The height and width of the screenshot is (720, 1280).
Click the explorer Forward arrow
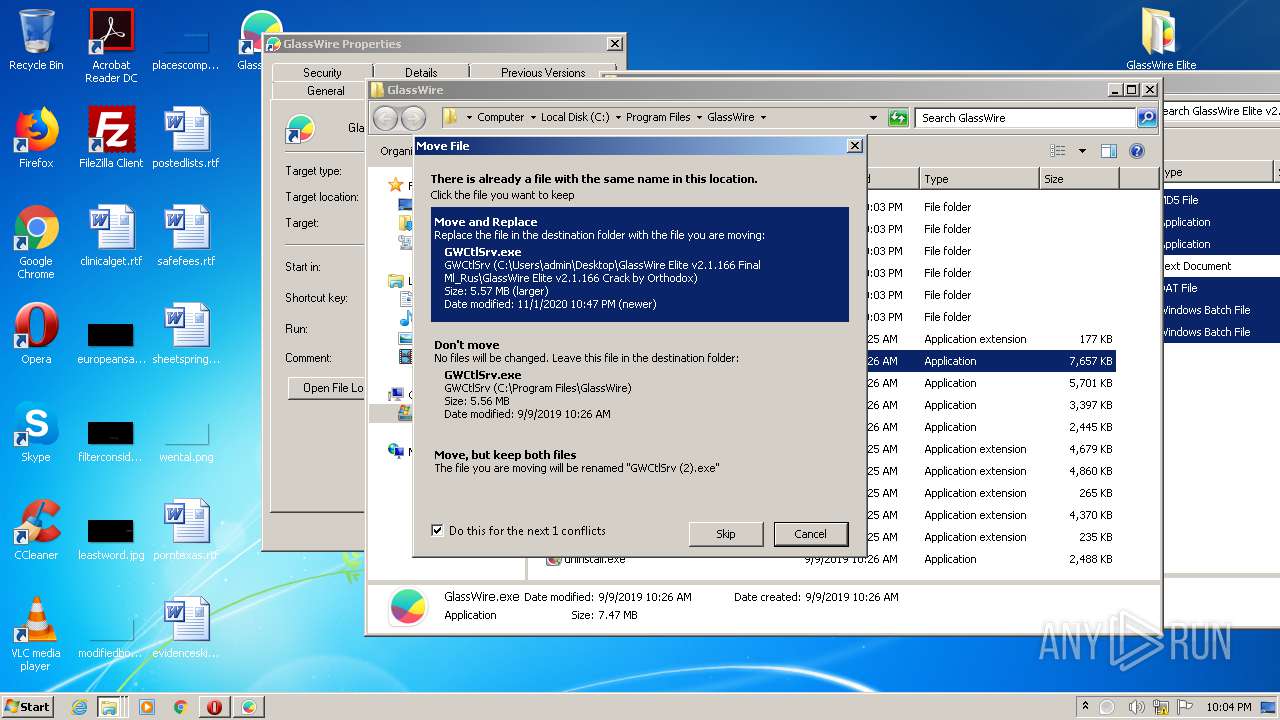413,118
